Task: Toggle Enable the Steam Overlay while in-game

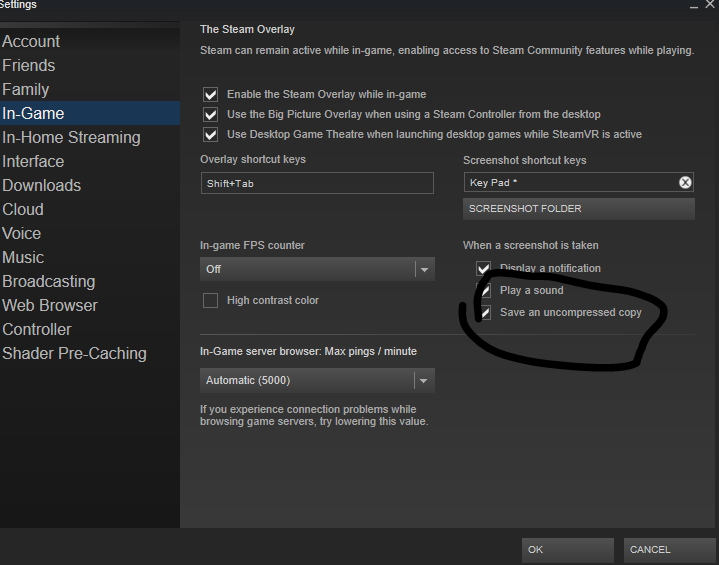Action: pyautogui.click(x=210, y=94)
